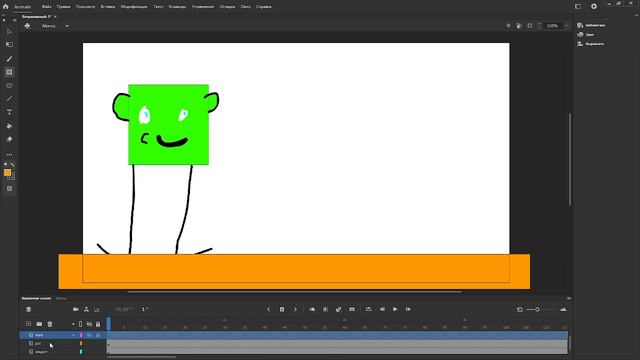The width and height of the screenshot is (640, 360).
Task: Click the add camera icon in timeline
Action: point(76,309)
